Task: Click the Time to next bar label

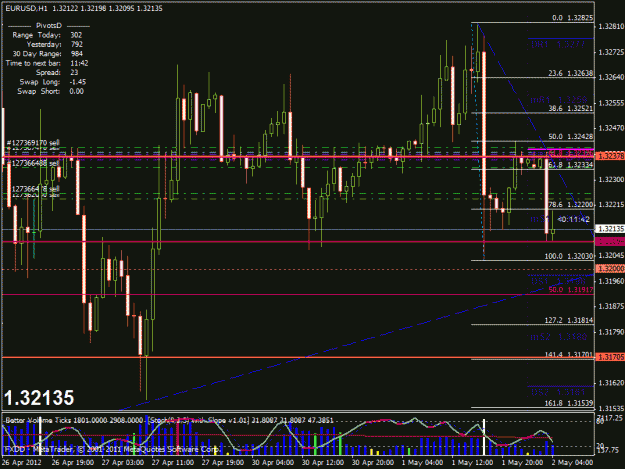Action: 33,63
